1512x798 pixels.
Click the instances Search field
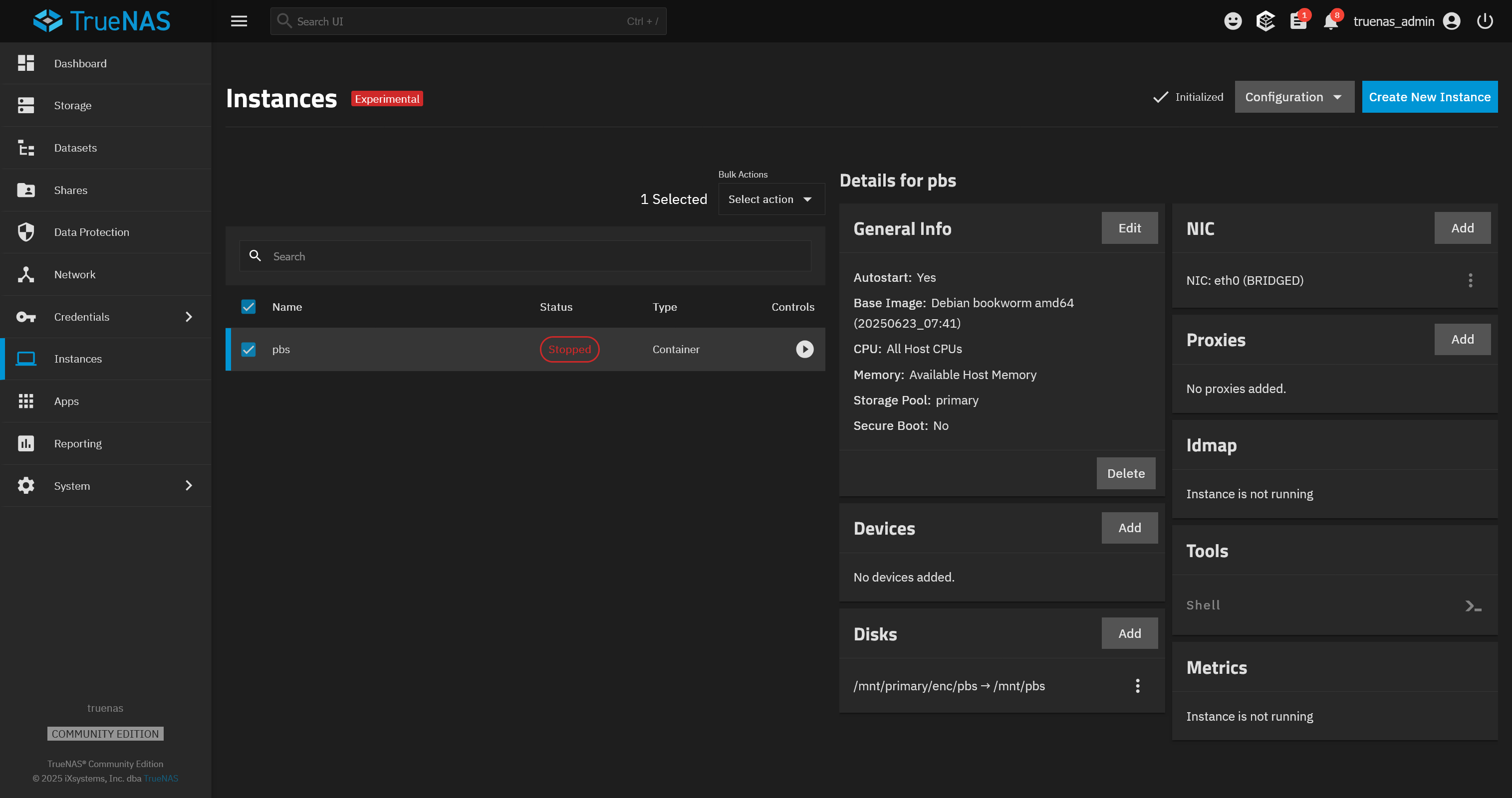click(x=525, y=256)
